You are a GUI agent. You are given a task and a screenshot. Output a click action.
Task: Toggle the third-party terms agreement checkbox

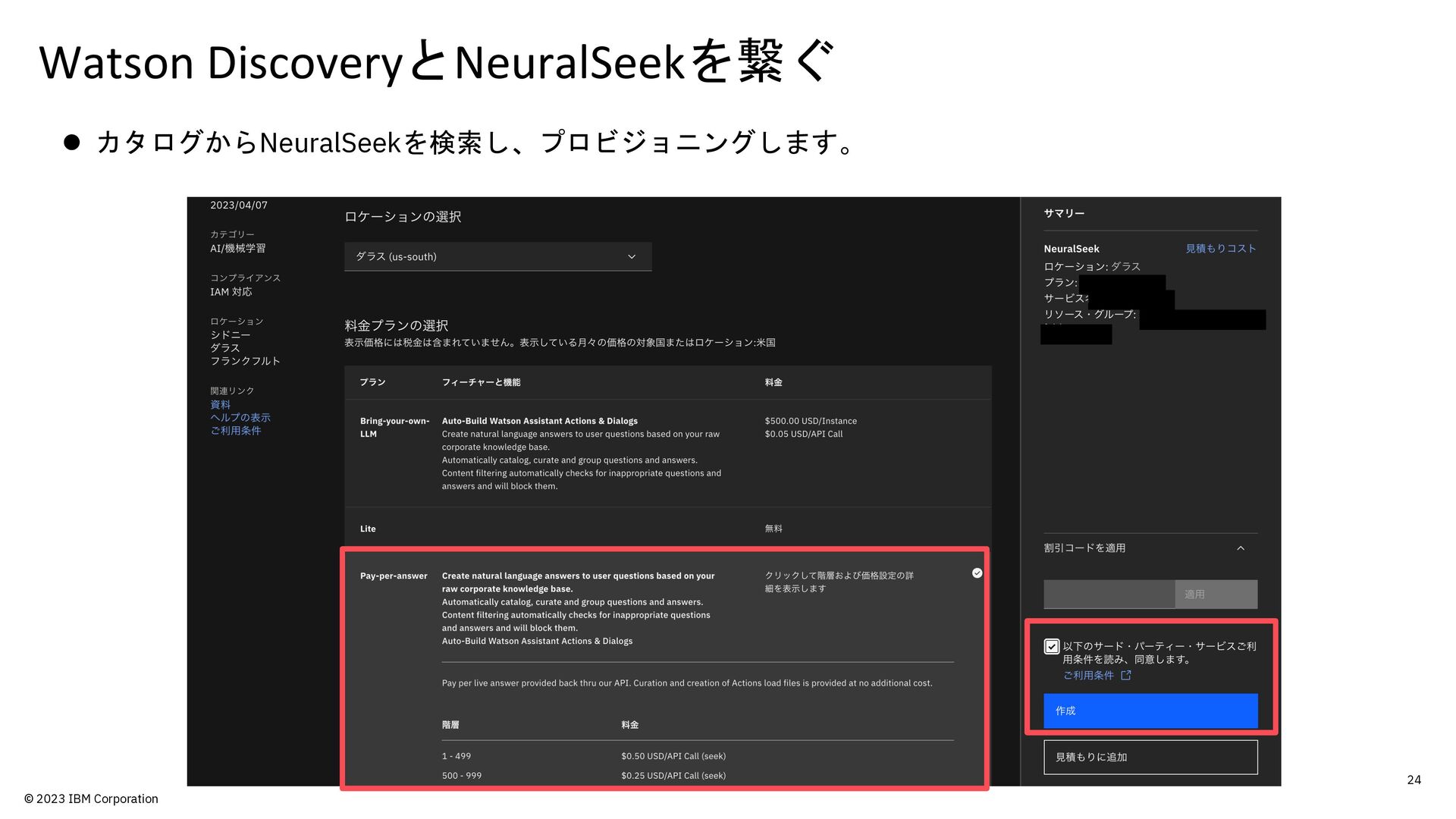1051,647
